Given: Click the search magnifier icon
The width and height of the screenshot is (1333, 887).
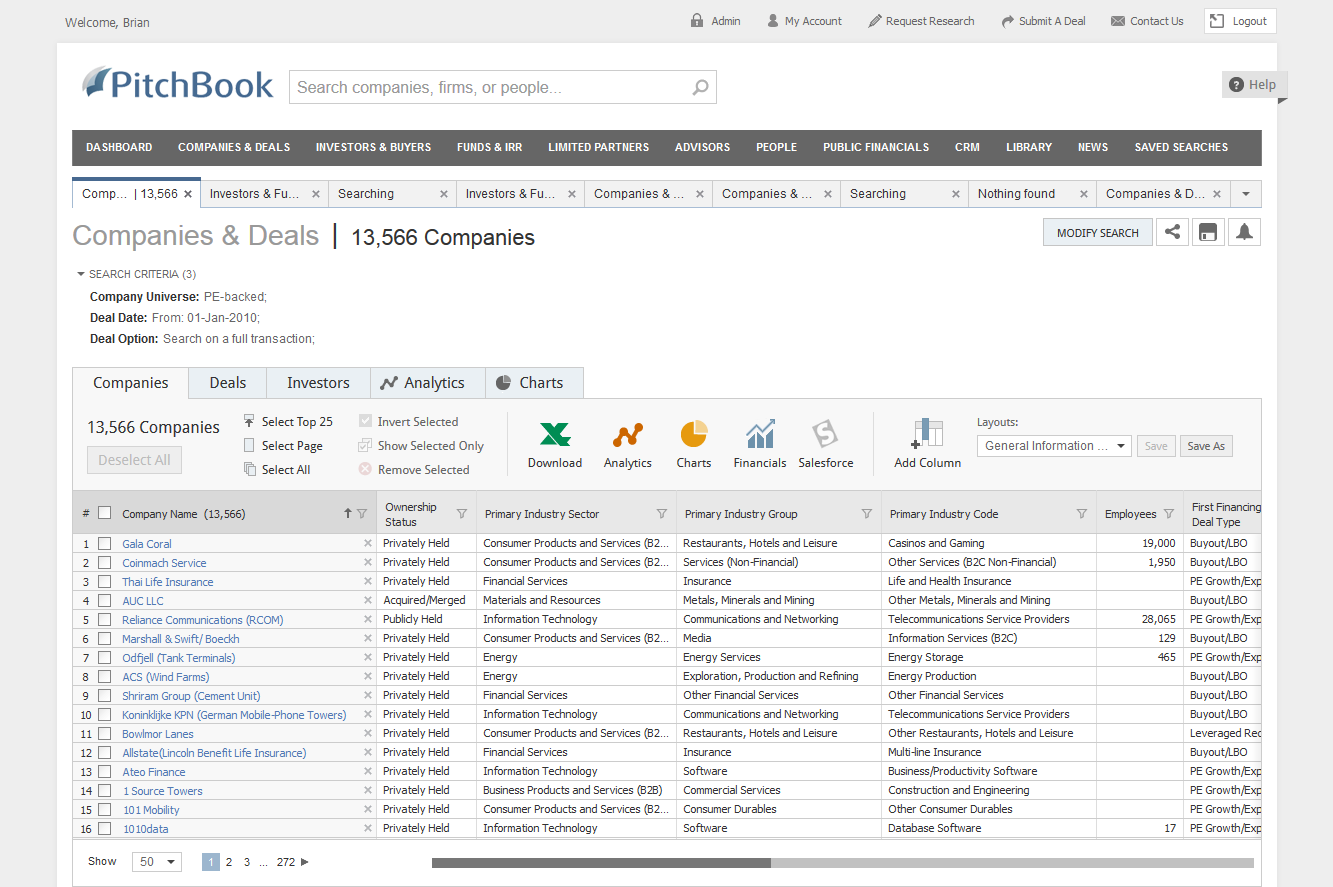Looking at the screenshot, I should click(701, 87).
